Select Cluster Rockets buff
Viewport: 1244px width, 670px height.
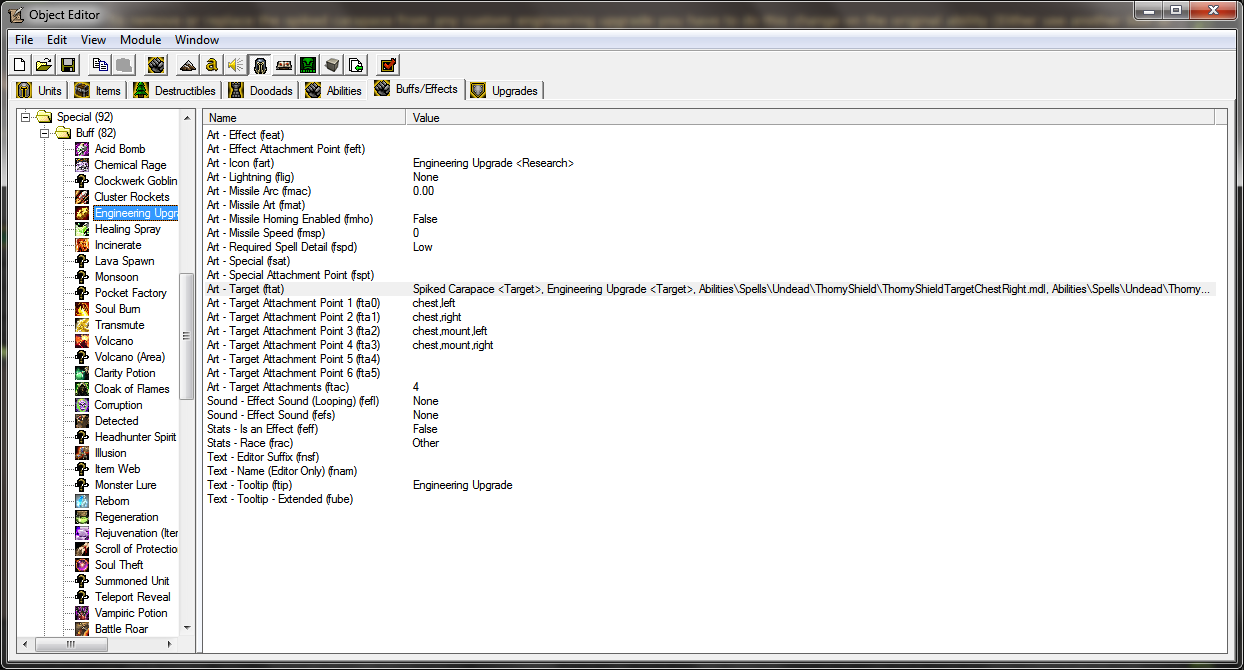132,197
